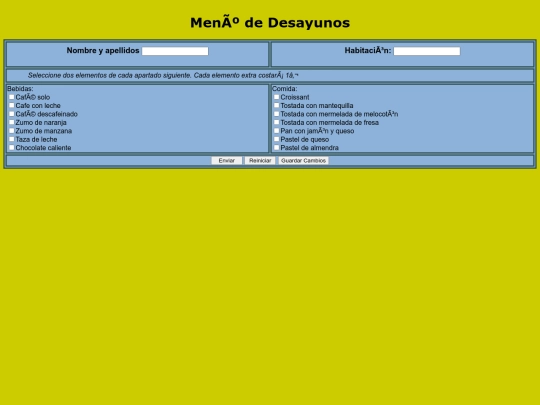
Task: Select Tostada con mermelada de melocotón
Action: point(277,114)
